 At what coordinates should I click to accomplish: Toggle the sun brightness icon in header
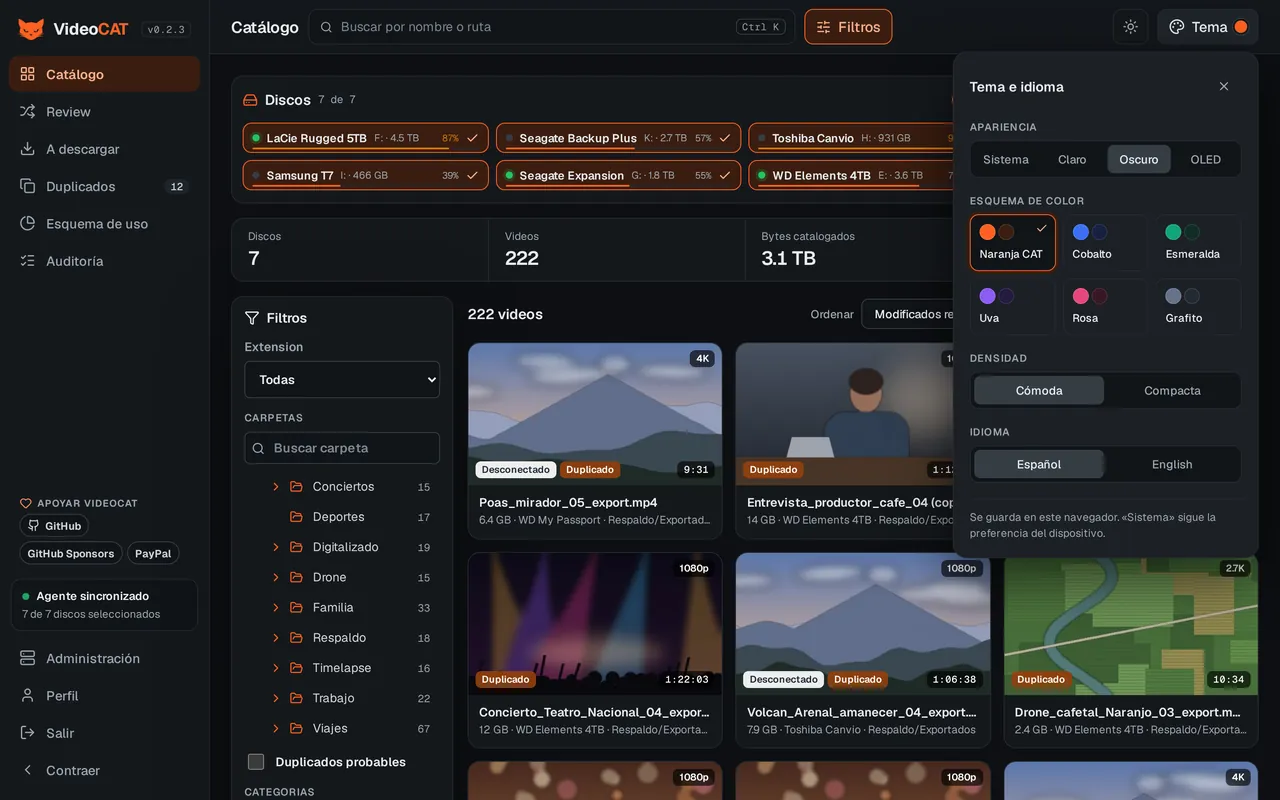(x=1131, y=27)
